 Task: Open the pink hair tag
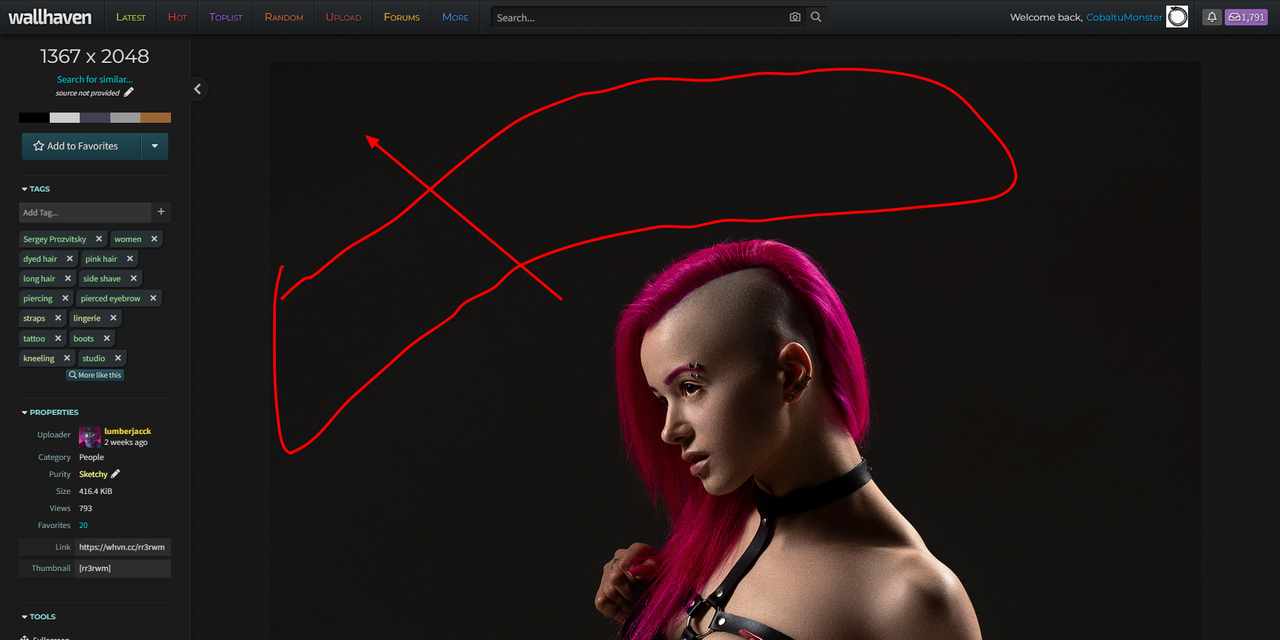pyautogui.click(x=101, y=259)
